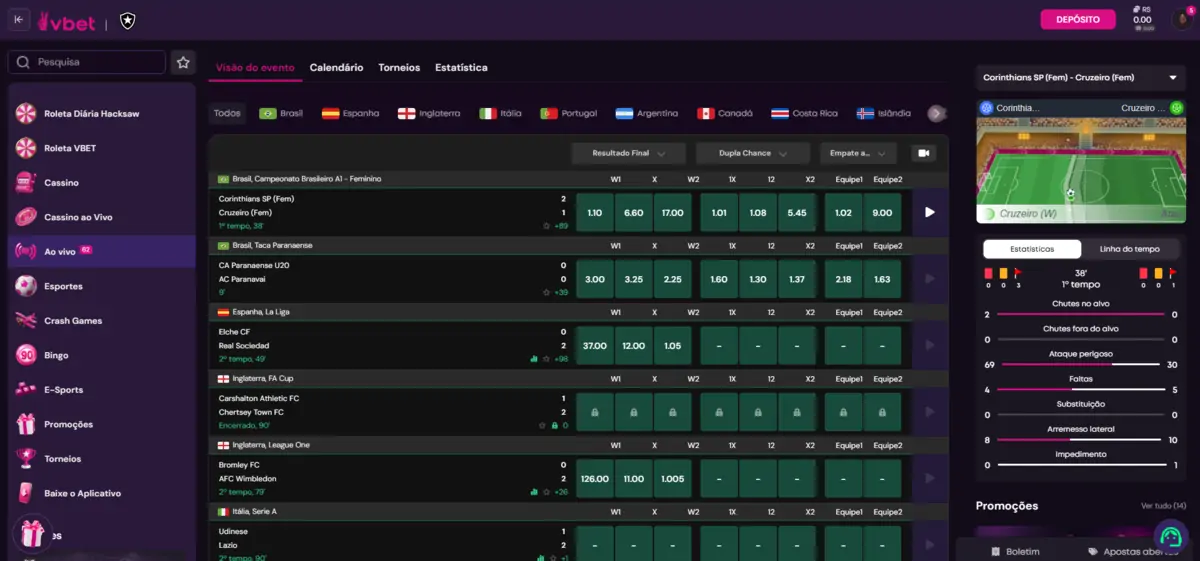Filter events by Itália
Viewport: 1200px width, 561px height.
[x=500, y=114]
